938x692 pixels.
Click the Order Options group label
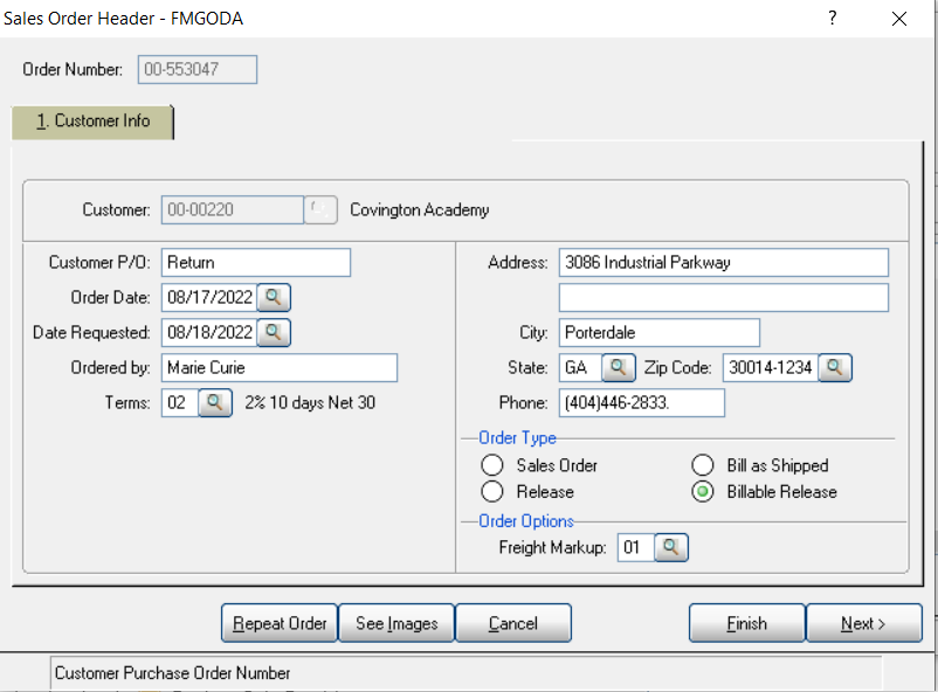(x=526, y=521)
